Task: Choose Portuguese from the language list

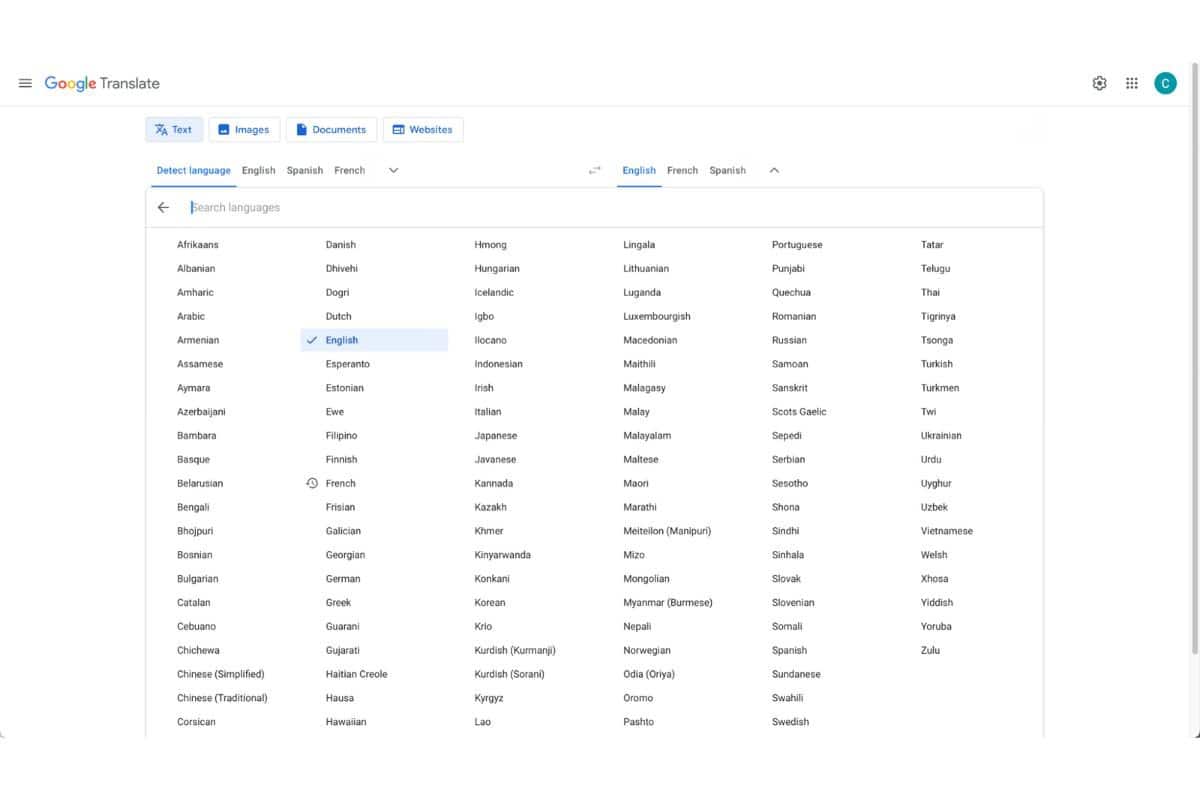Action: [x=797, y=245]
